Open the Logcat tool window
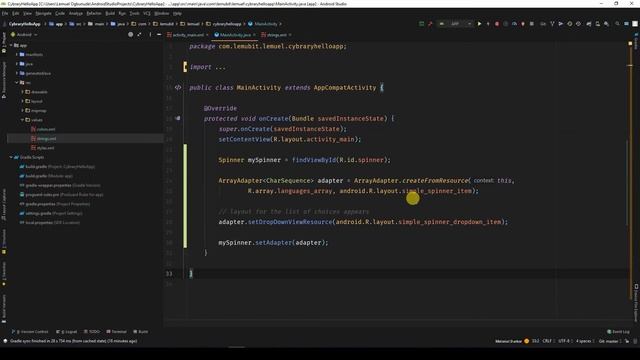Viewport: 640px width, 360px height. point(67,331)
